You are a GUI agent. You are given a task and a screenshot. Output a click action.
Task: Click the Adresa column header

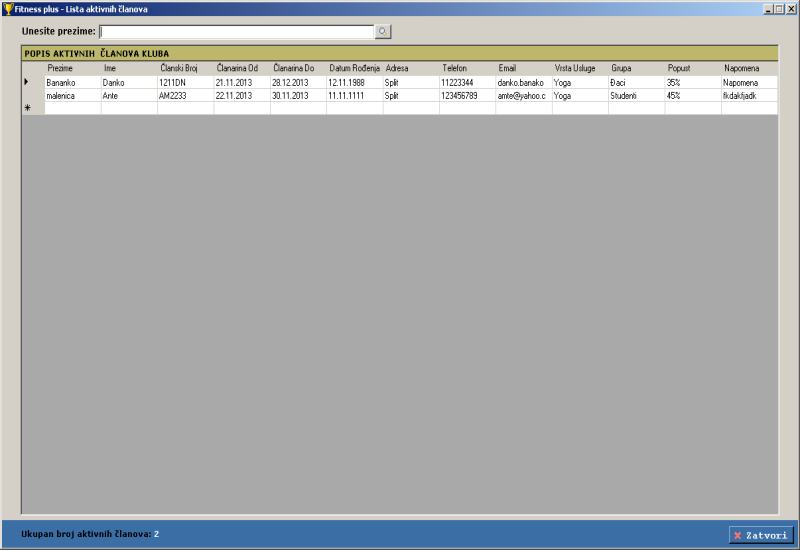(x=411, y=68)
